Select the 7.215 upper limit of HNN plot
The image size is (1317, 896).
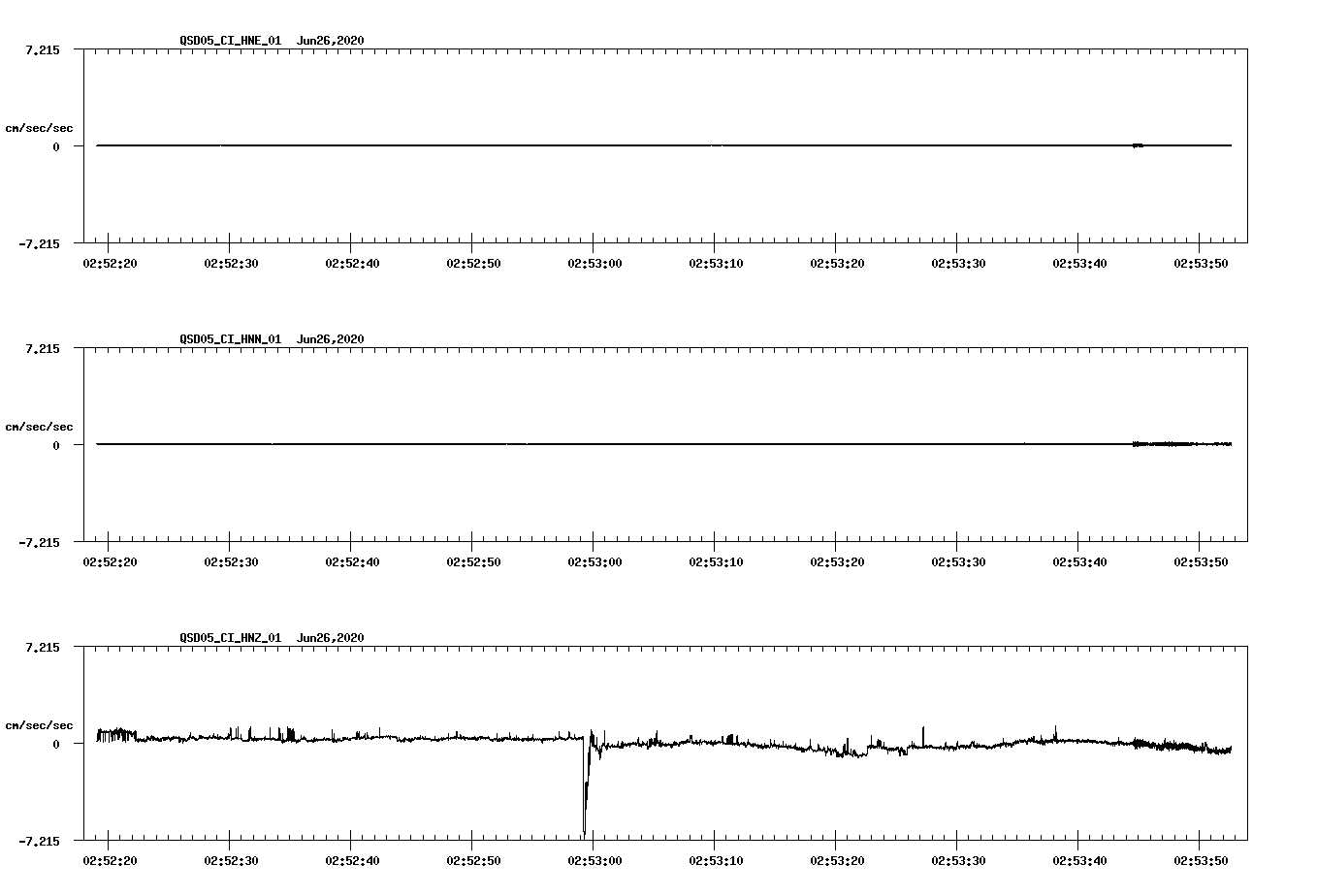click(x=43, y=348)
